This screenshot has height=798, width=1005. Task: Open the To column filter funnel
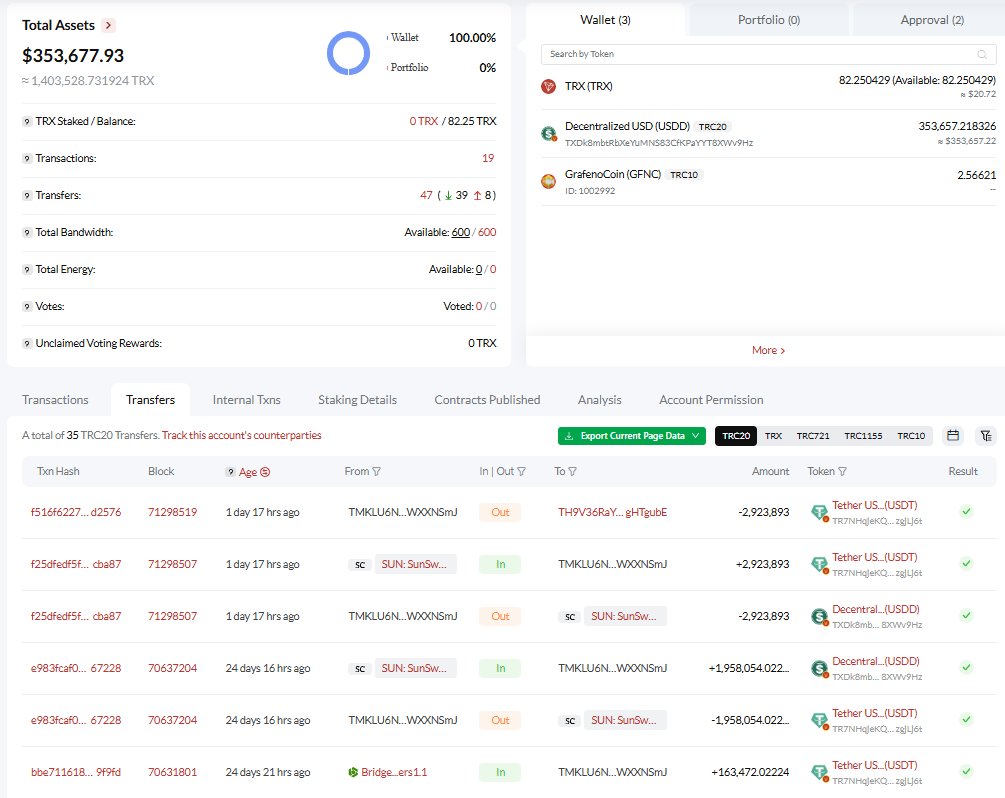572,472
